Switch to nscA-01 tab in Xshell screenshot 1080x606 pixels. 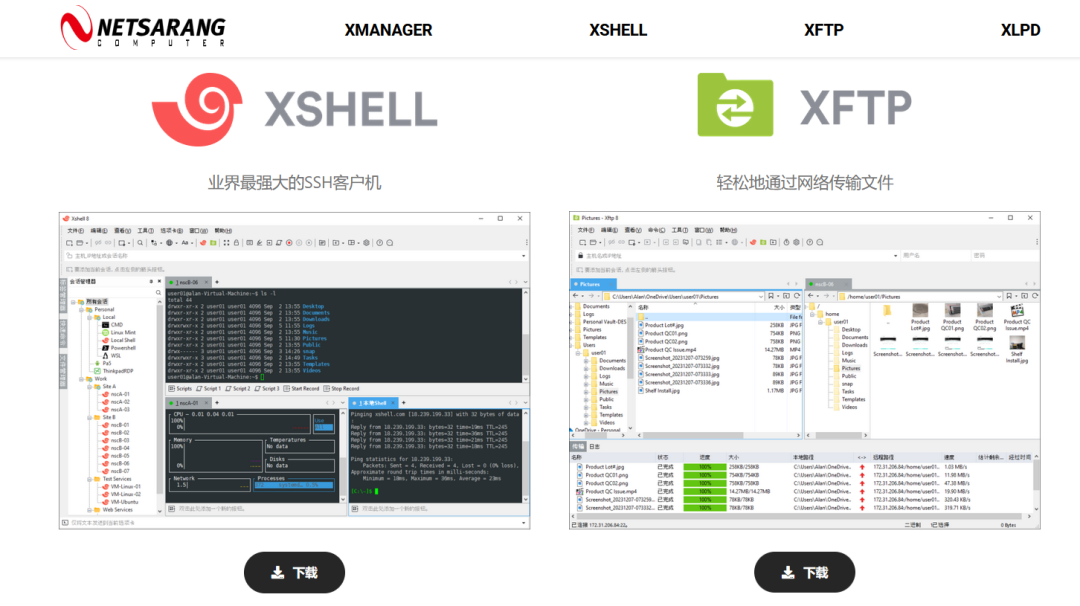click(187, 403)
